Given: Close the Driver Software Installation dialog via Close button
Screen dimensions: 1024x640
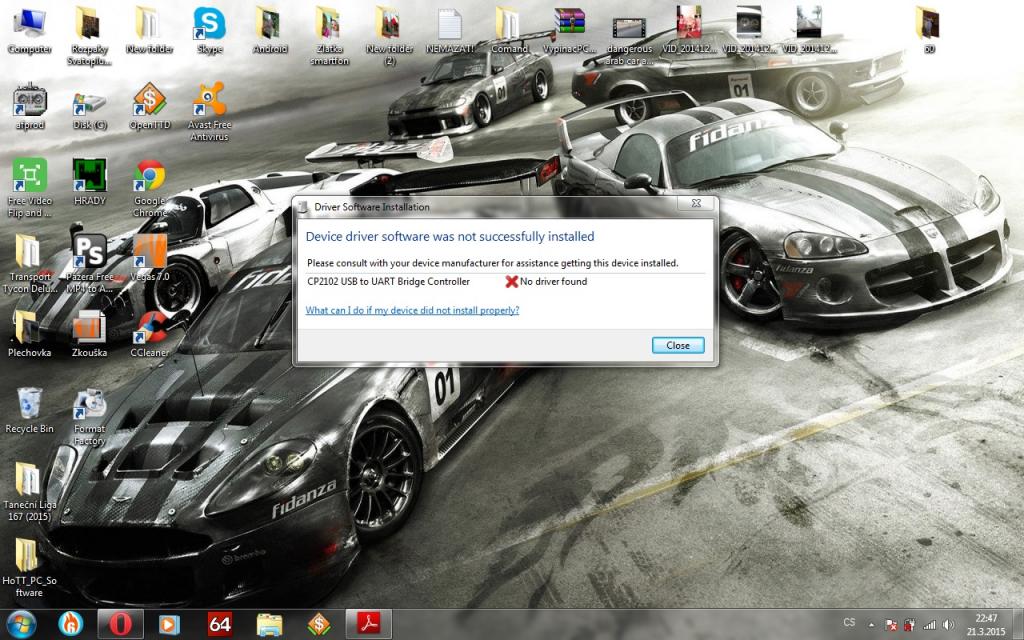Looking at the screenshot, I should coord(677,345).
